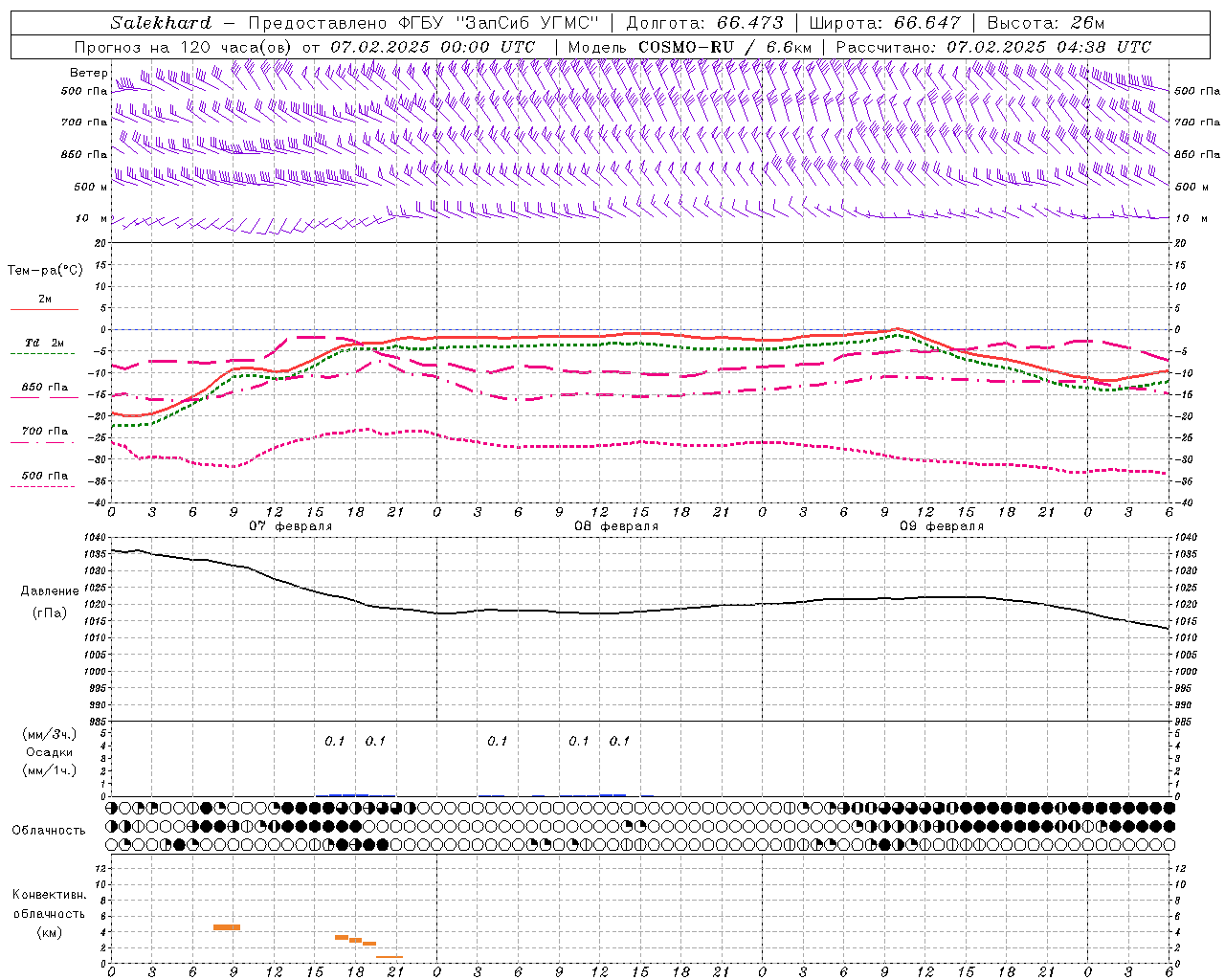
Task: Click the '700 гПа' temperature legend entry
Action: coord(44,432)
